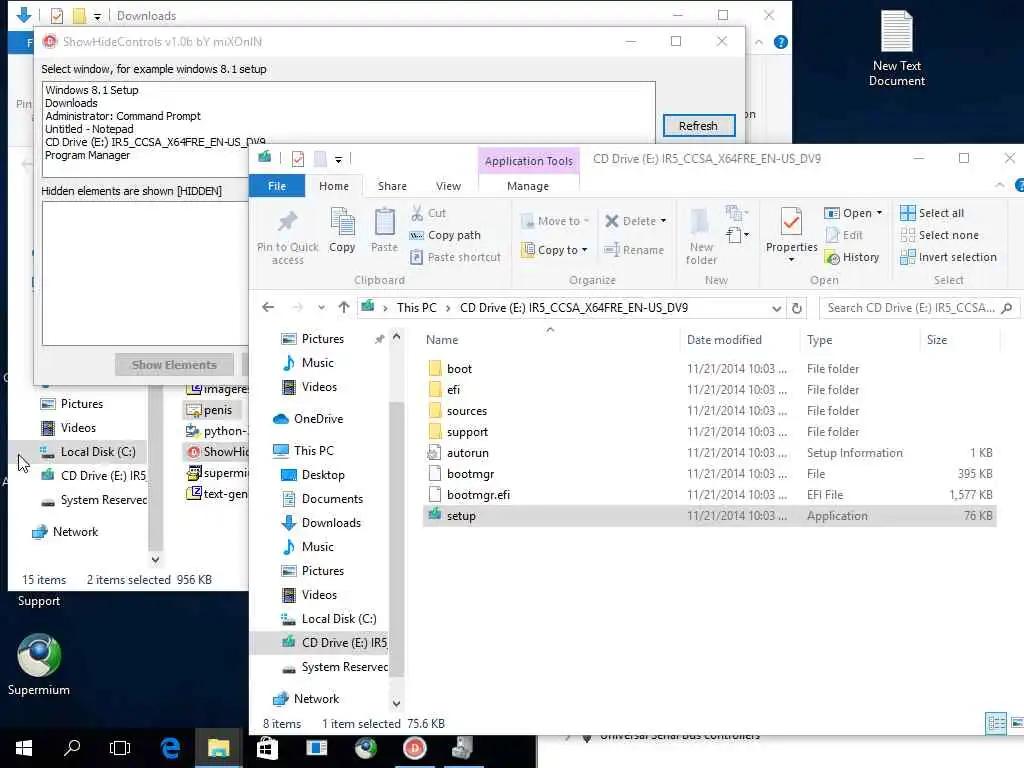Open Customize Quick Access Toolbar dropdown
Viewport: 1024px width, 768px height.
[338, 159]
